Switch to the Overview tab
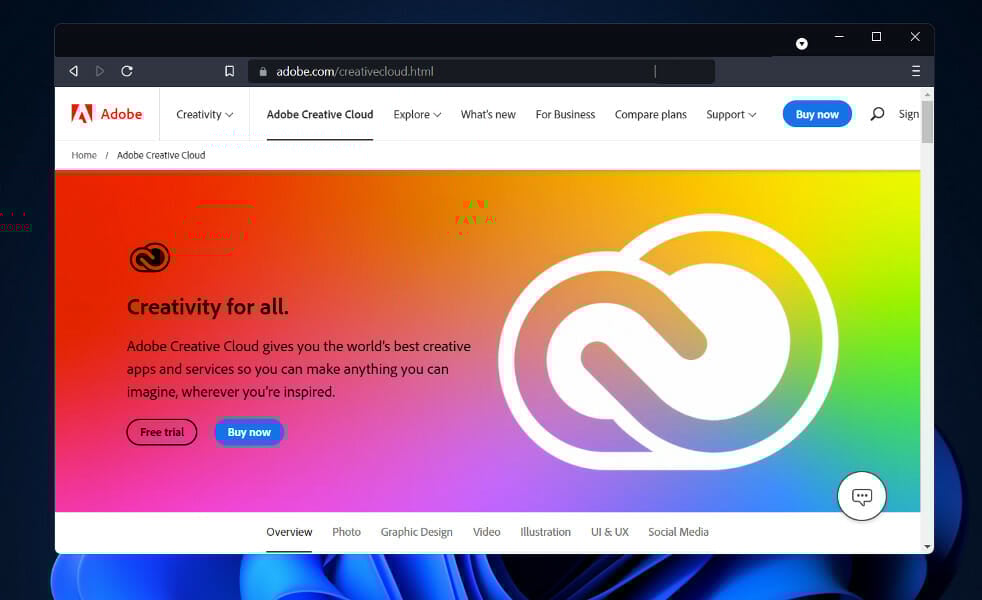 (x=289, y=532)
